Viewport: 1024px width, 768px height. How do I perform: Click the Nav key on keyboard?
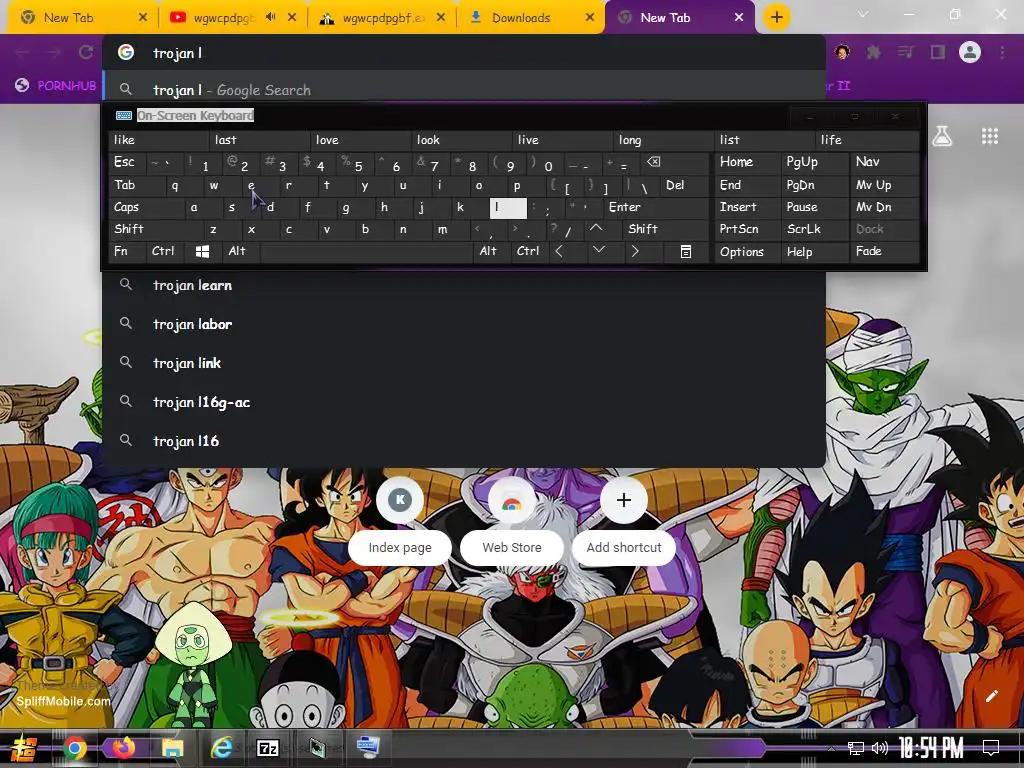pos(885,163)
